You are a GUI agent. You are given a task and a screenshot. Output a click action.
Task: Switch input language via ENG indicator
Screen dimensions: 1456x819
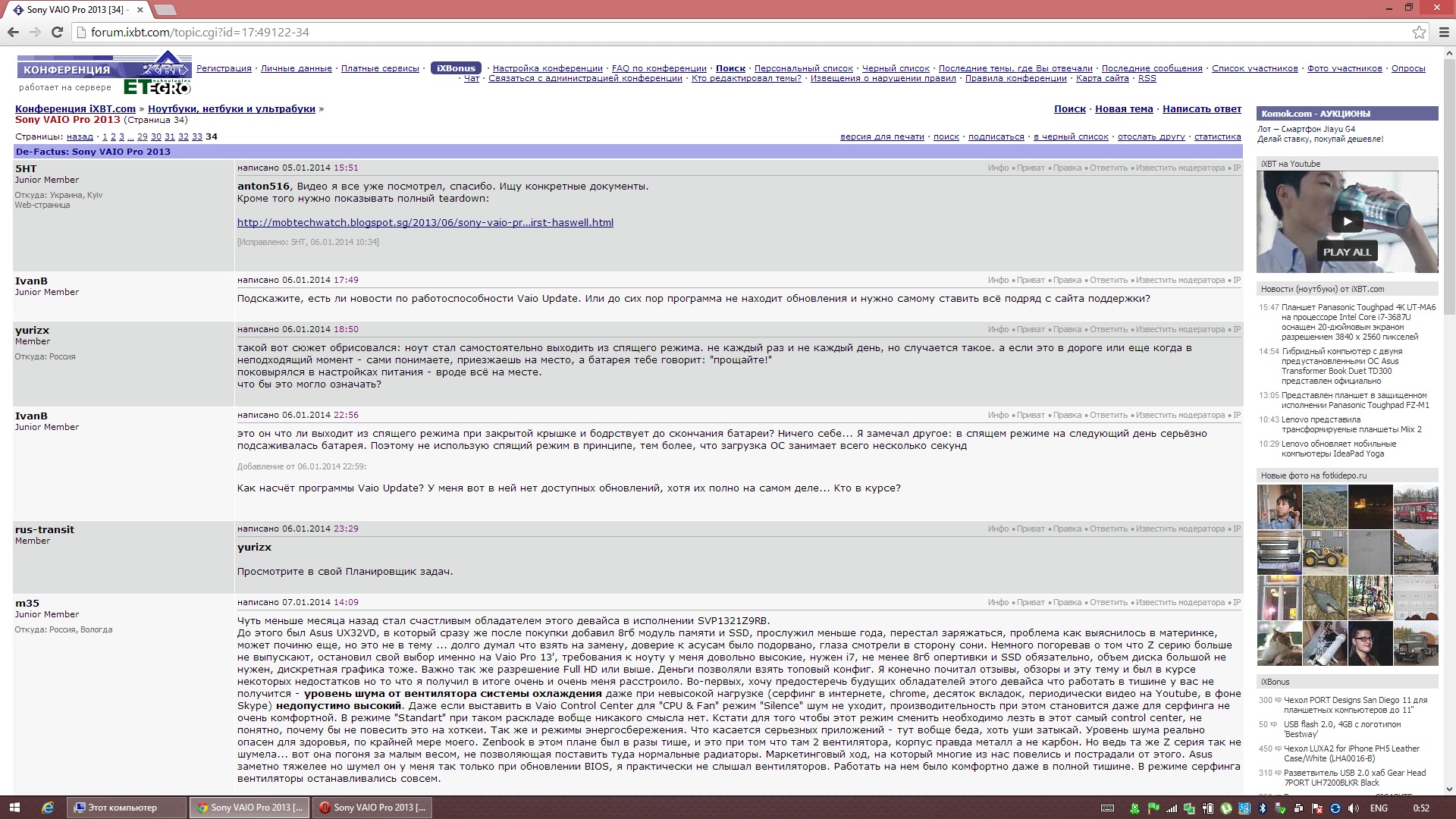pyautogui.click(x=1379, y=808)
